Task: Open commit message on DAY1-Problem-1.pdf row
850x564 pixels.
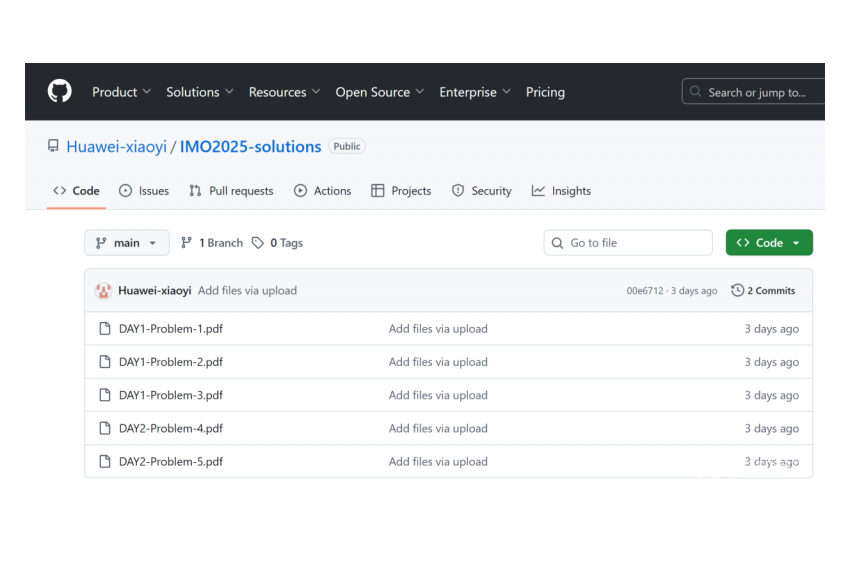Action: [438, 329]
